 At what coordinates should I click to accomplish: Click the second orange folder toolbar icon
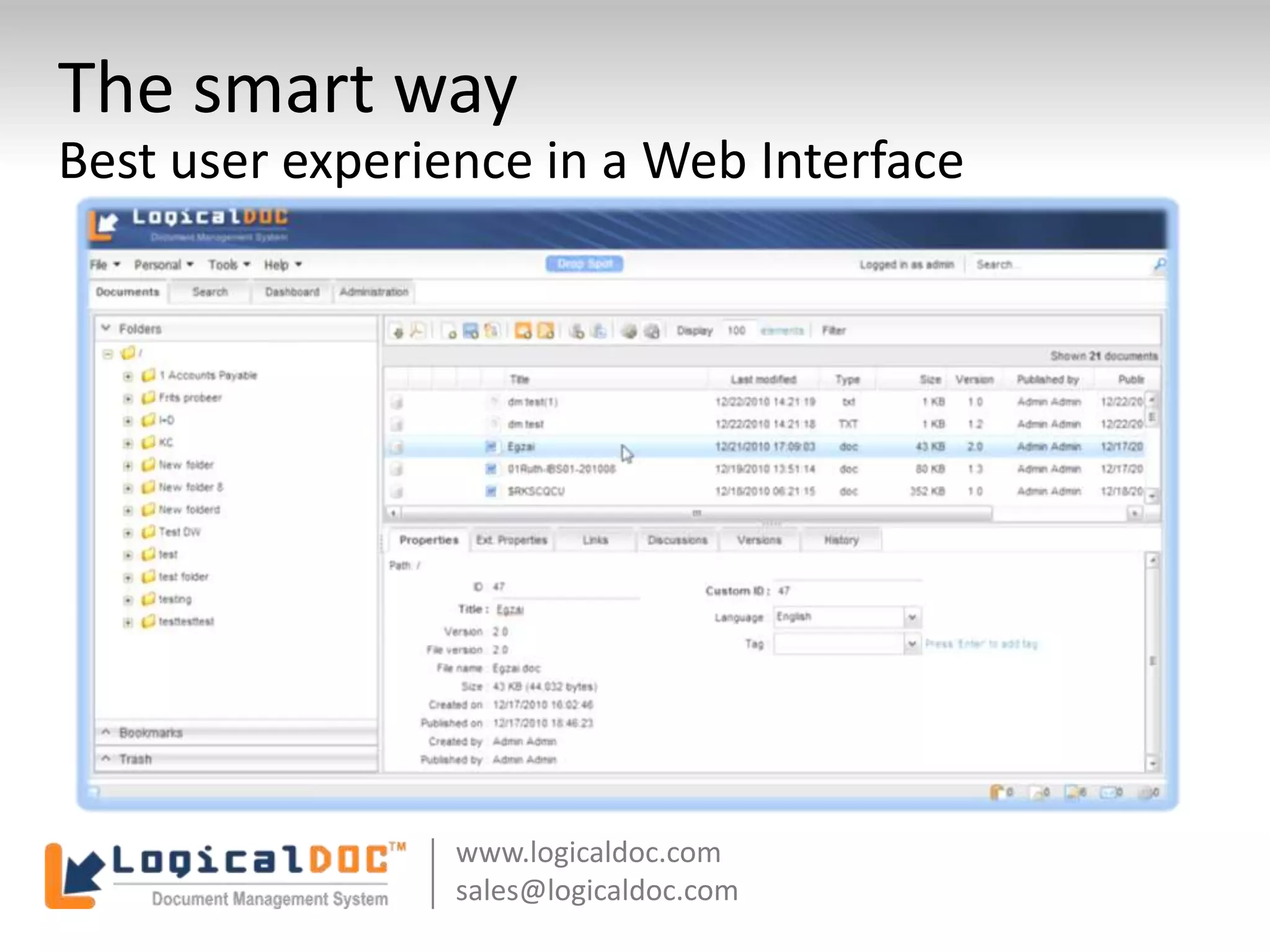(x=546, y=331)
